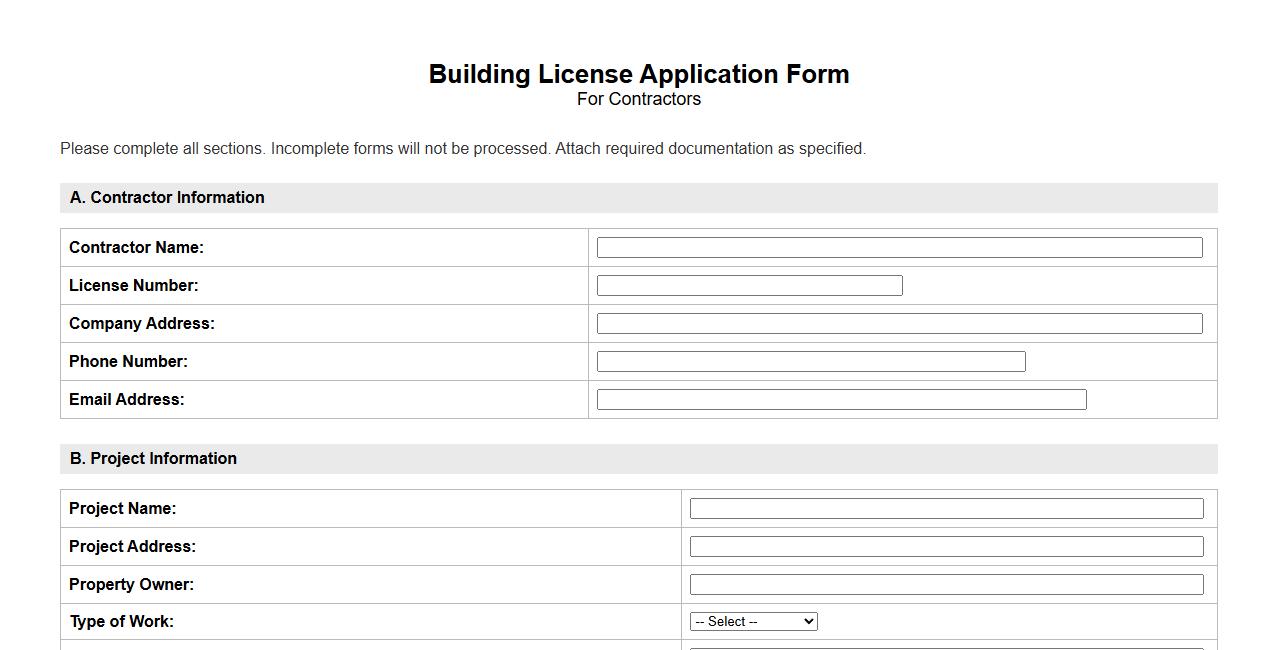Click the For Contractors subtitle
Image resolution: width=1278 pixels, height=650 pixels.
coord(639,98)
